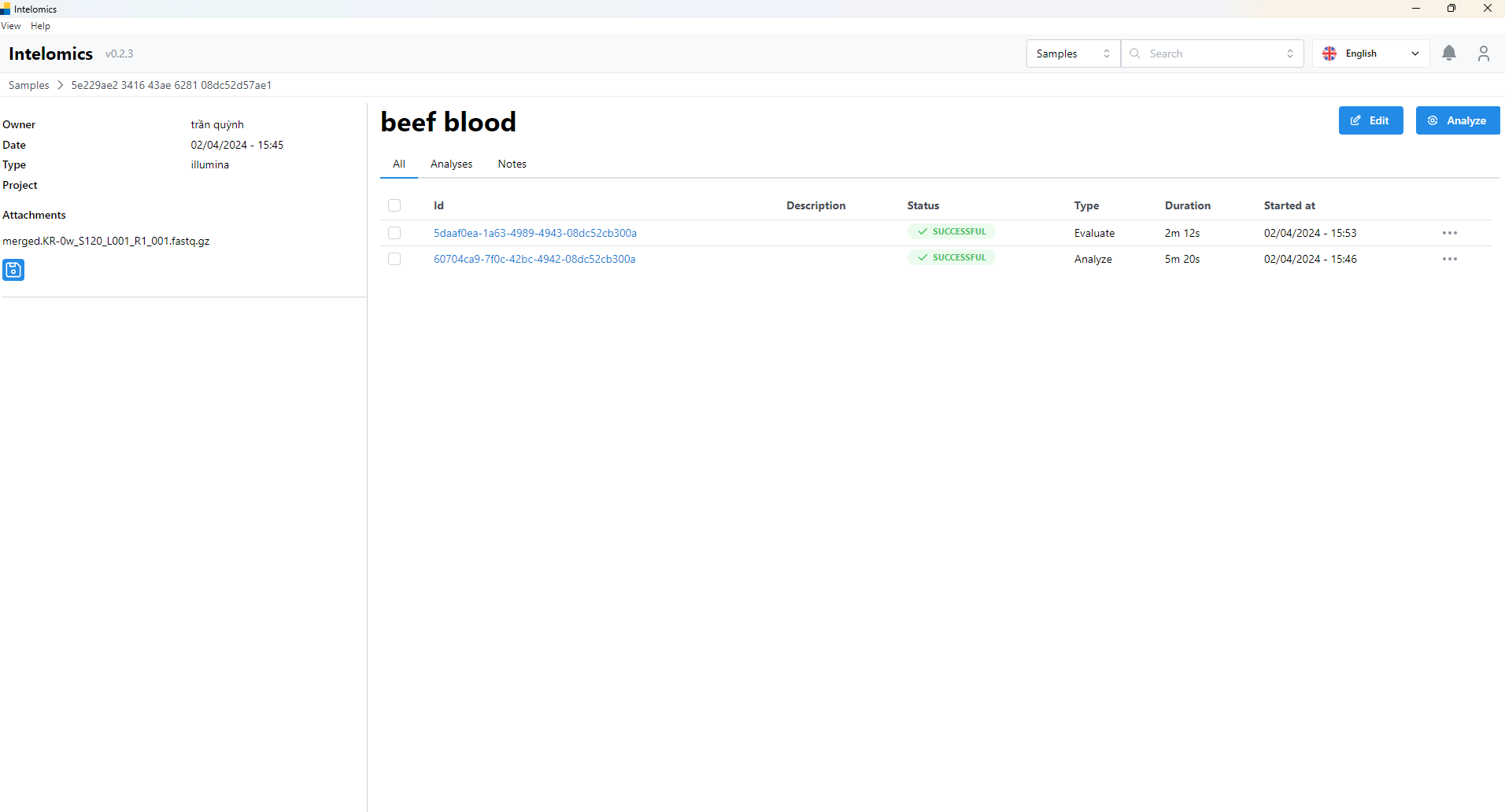Open more options for Analyze row
The width and height of the screenshot is (1505, 812).
click(1449, 259)
